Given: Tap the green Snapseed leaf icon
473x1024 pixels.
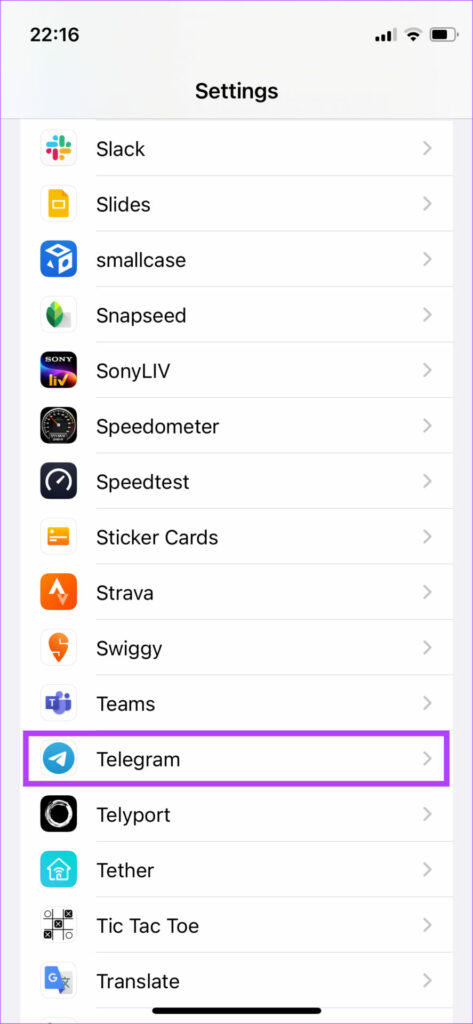Looking at the screenshot, I should tap(58, 315).
